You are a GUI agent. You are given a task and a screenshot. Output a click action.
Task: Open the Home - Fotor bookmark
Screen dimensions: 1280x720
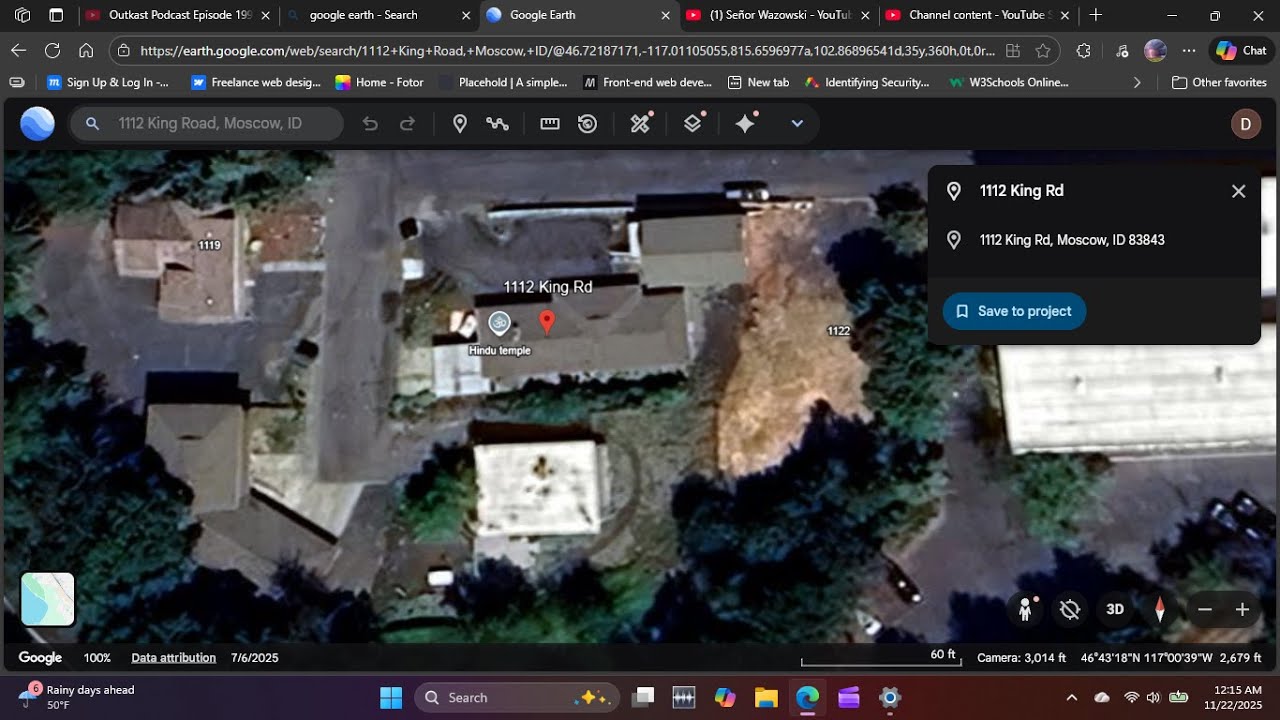pyautogui.click(x=379, y=83)
